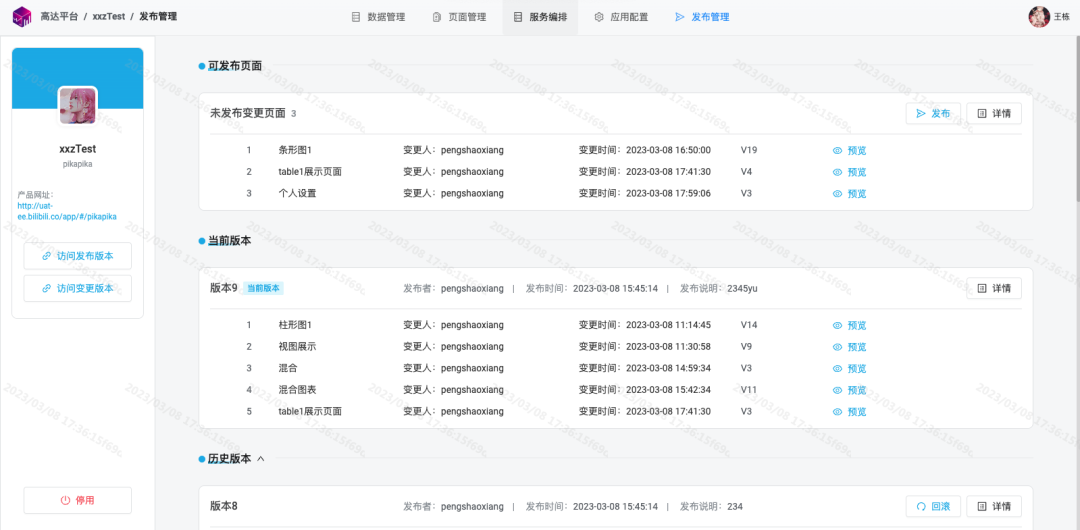Viewport: 1080px width, 530px height.
Task: Click the user name 王栋
Action: coord(1062,17)
